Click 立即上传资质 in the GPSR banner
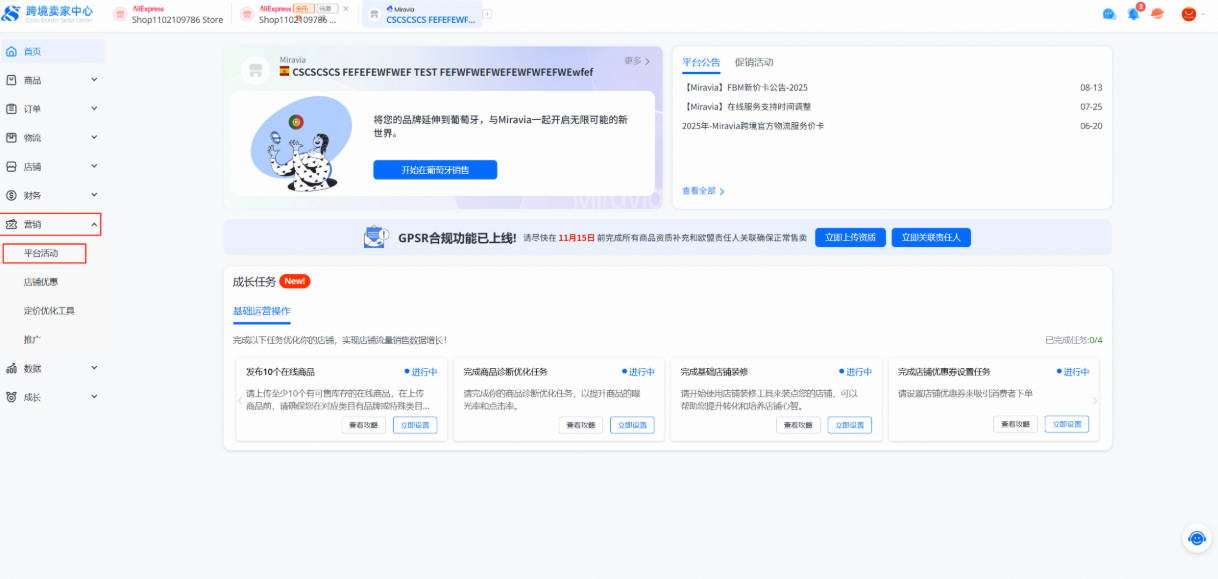 click(x=850, y=237)
